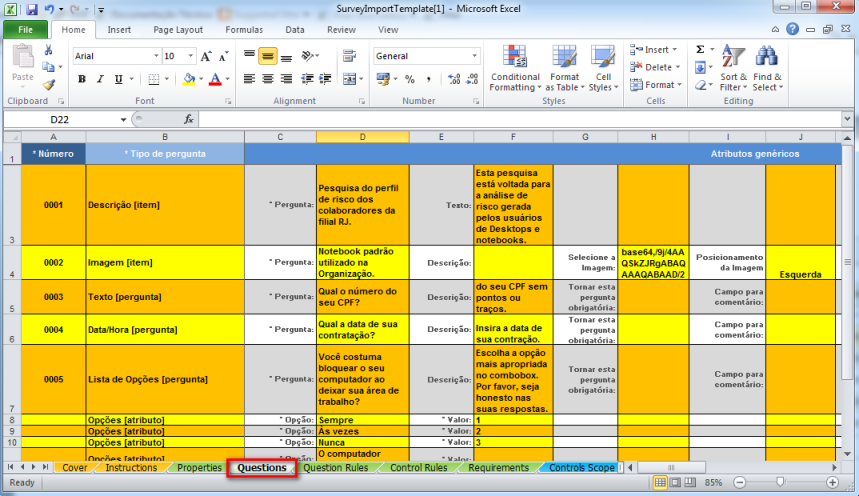
Task: Align text to bottom of the cell
Action: [x=286, y=56]
